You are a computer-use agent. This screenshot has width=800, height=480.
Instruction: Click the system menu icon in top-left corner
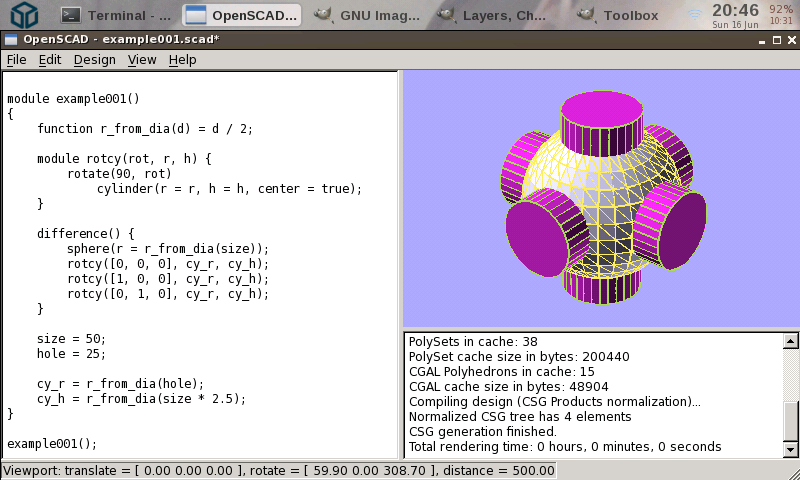click(x=24, y=14)
